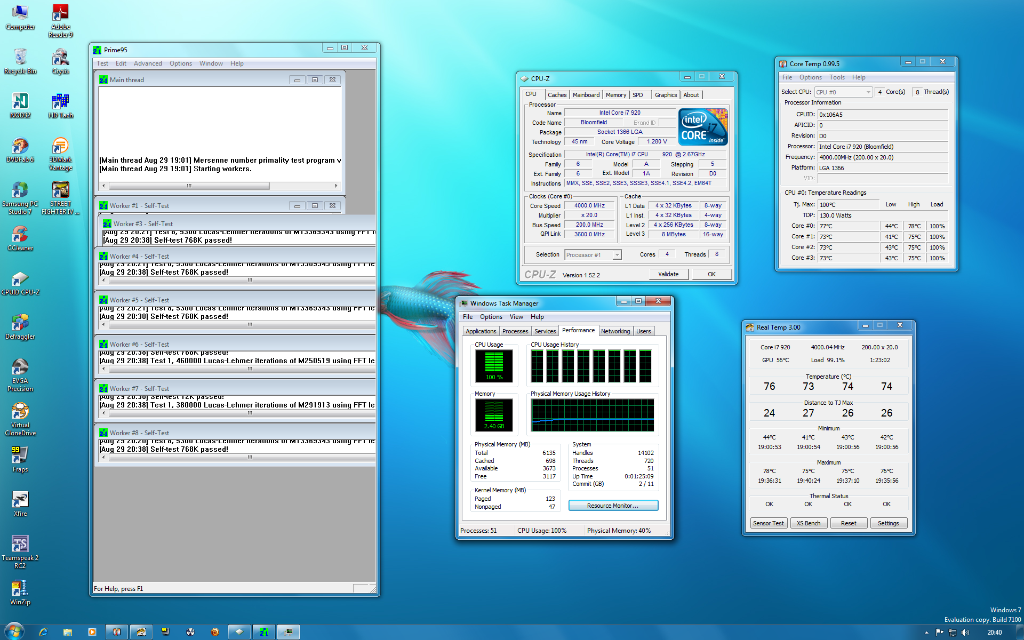The width and height of the screenshot is (1024, 640).
Task: Open the Options menu in Core Temp
Action: point(810,77)
